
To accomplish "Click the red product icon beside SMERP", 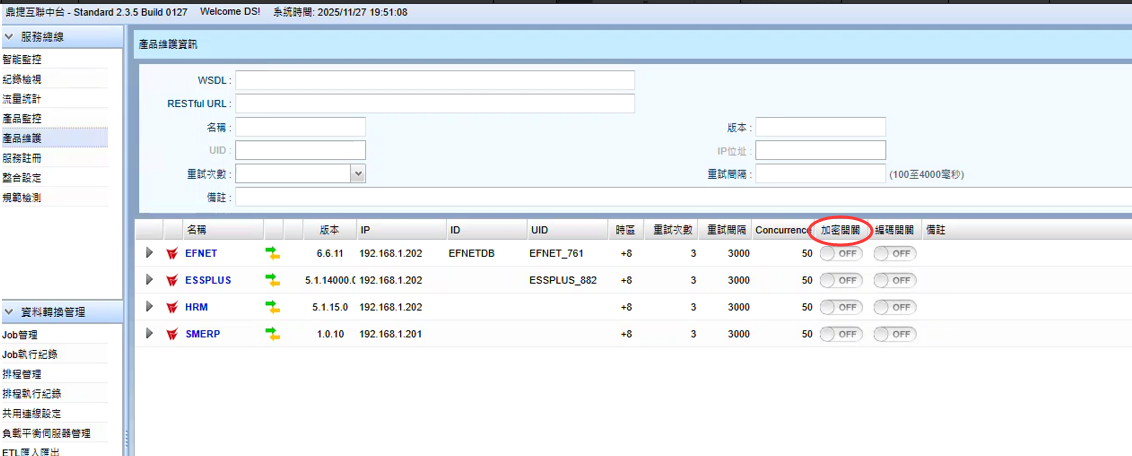I will [x=171, y=334].
